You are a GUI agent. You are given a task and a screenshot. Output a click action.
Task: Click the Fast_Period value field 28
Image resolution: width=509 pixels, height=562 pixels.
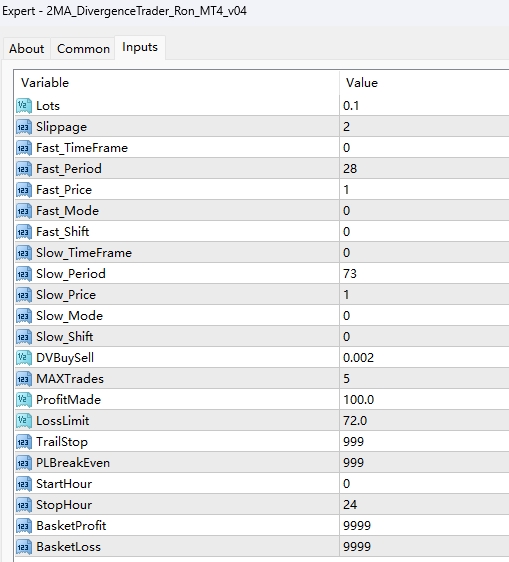tap(424, 169)
